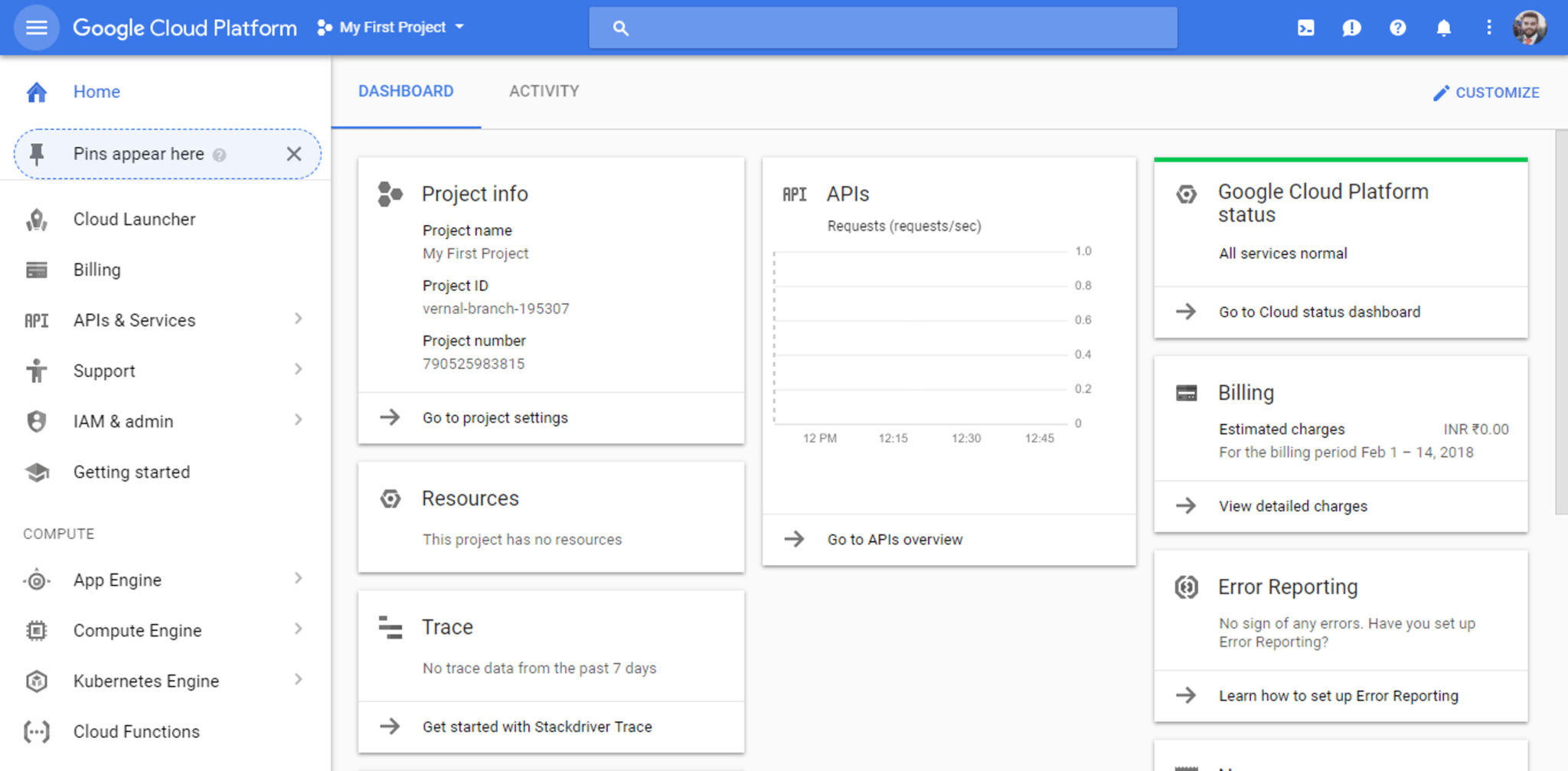Screen dimensions: 1568x771
Task: Click the Compute Engine chip icon
Action: tap(37, 631)
